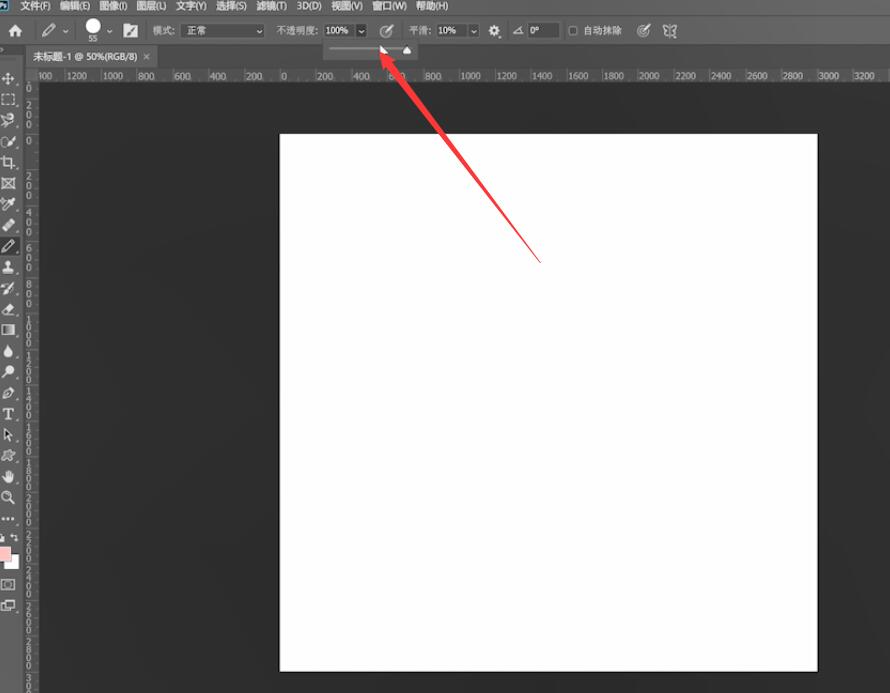Select the Eyedropper tool

[x=8, y=204]
